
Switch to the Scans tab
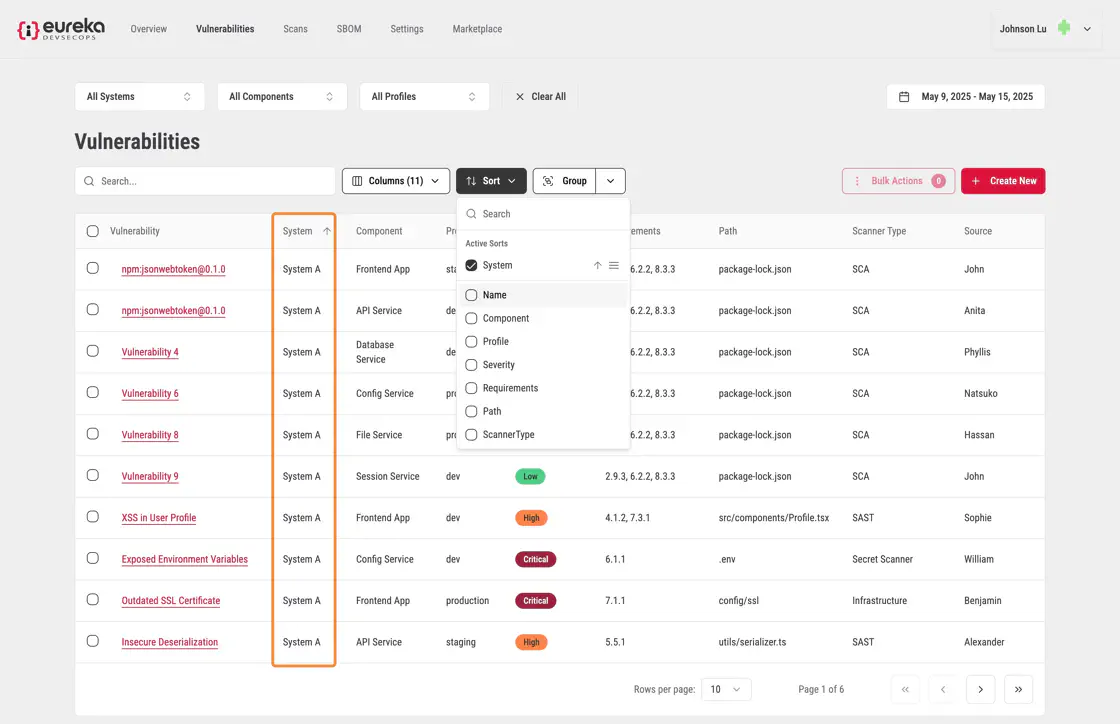click(x=295, y=29)
